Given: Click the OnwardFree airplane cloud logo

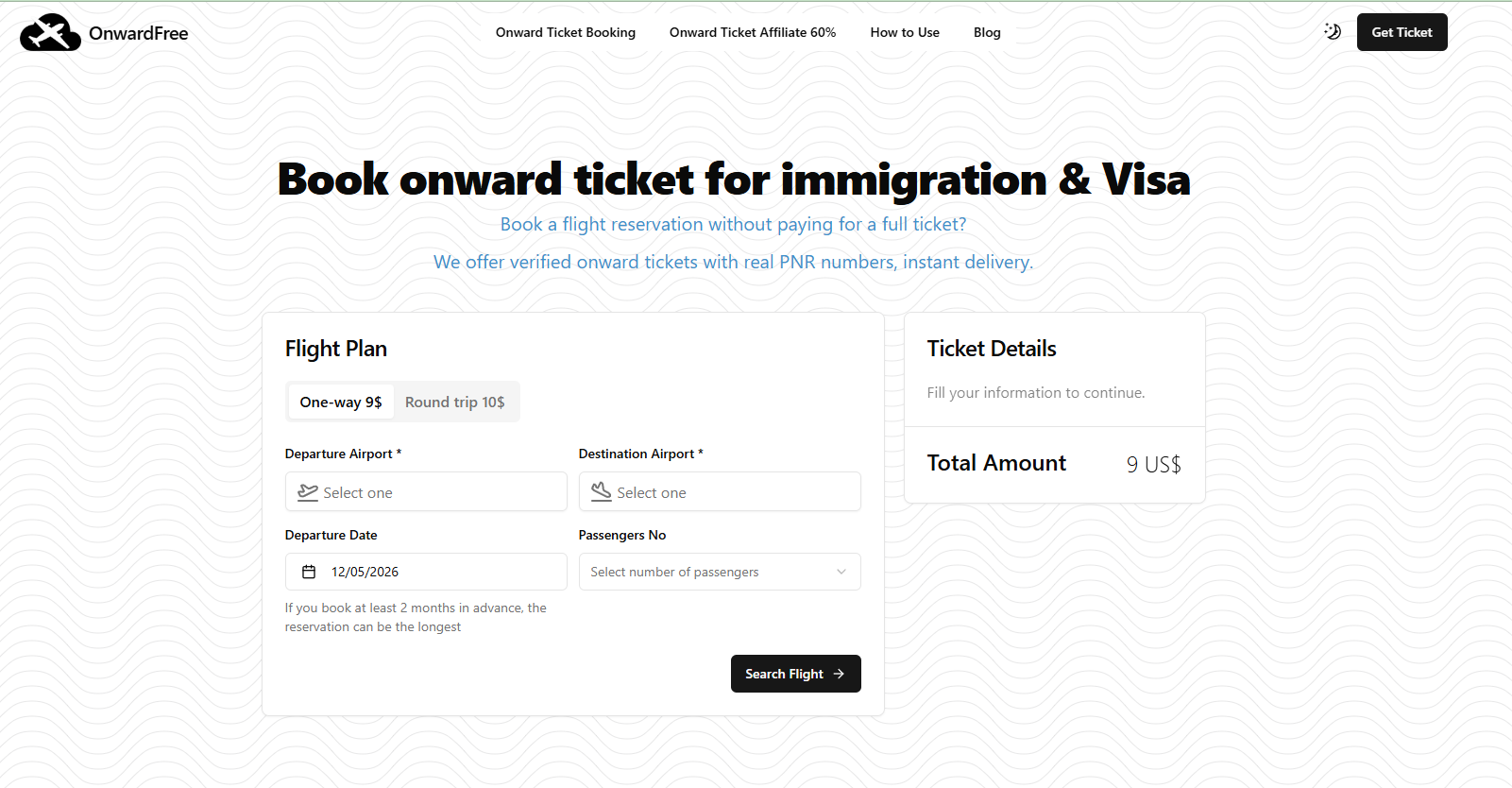Looking at the screenshot, I should pyautogui.click(x=50, y=33).
